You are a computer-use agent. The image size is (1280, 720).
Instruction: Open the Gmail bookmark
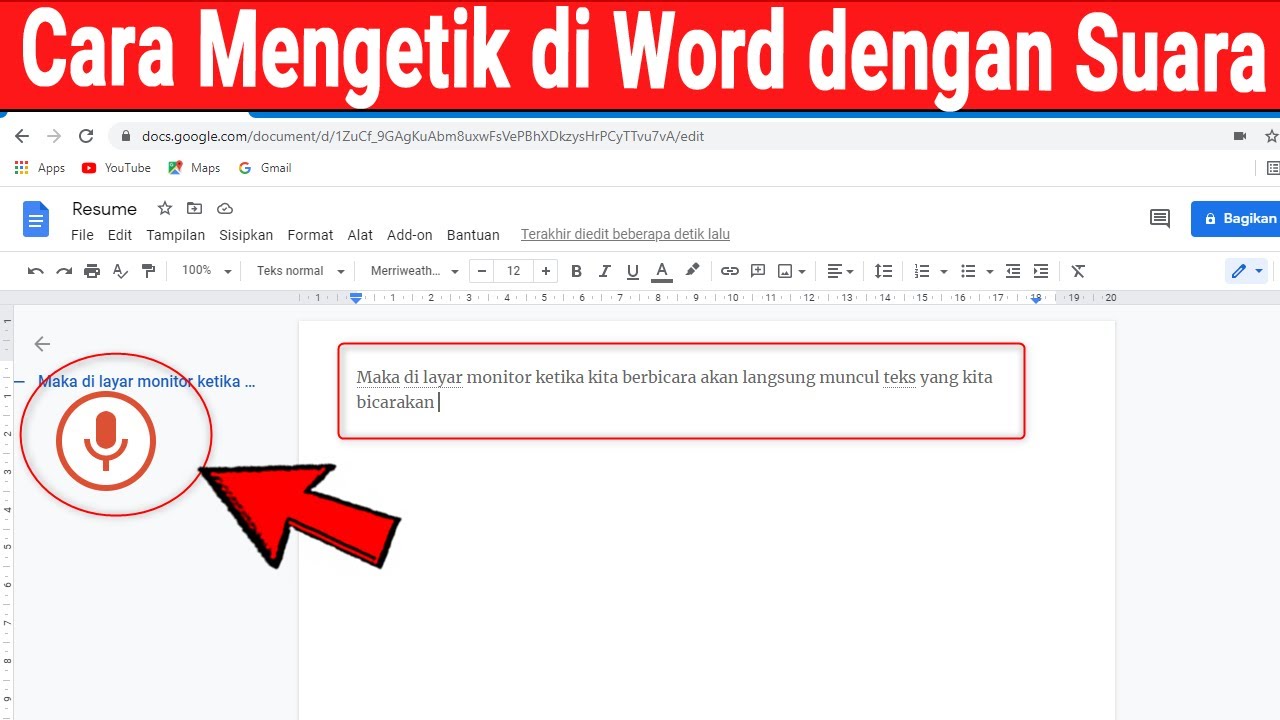point(265,168)
